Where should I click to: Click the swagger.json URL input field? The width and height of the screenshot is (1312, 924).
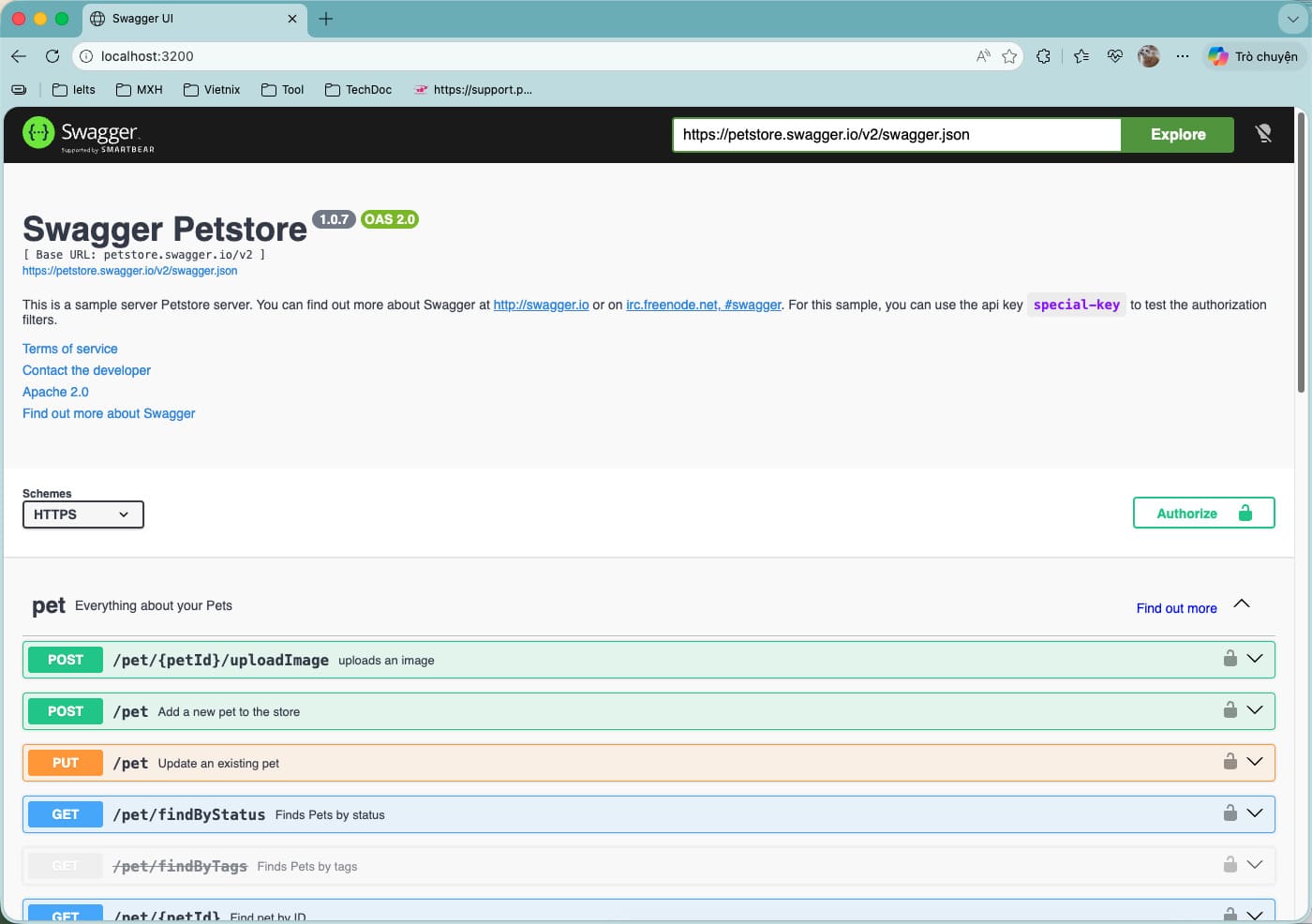[x=896, y=134]
